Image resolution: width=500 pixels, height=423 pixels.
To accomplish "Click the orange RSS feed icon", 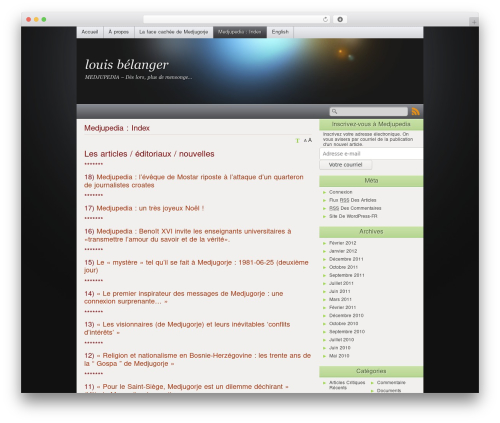I will 415,111.
